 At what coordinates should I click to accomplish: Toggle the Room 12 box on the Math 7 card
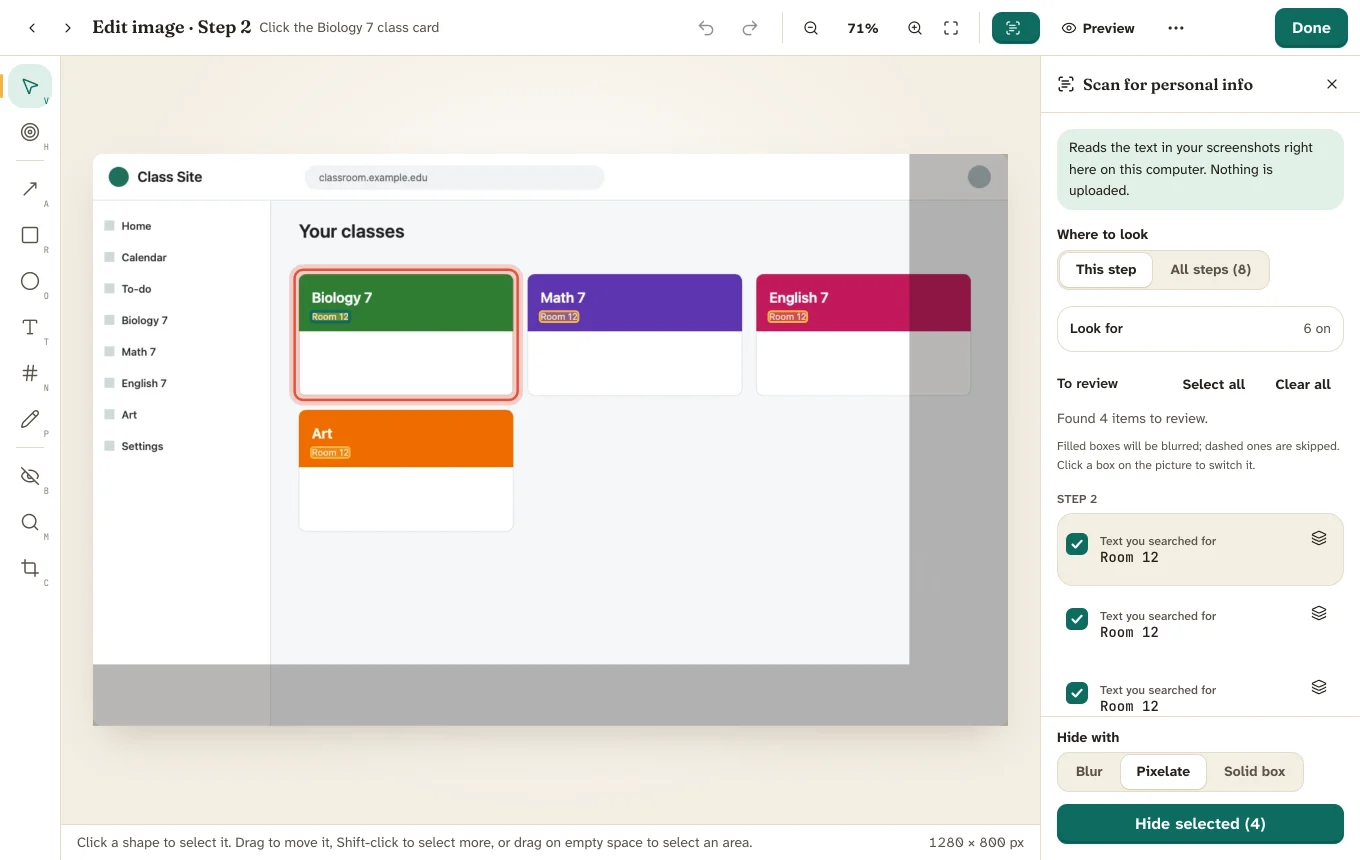[x=559, y=317]
